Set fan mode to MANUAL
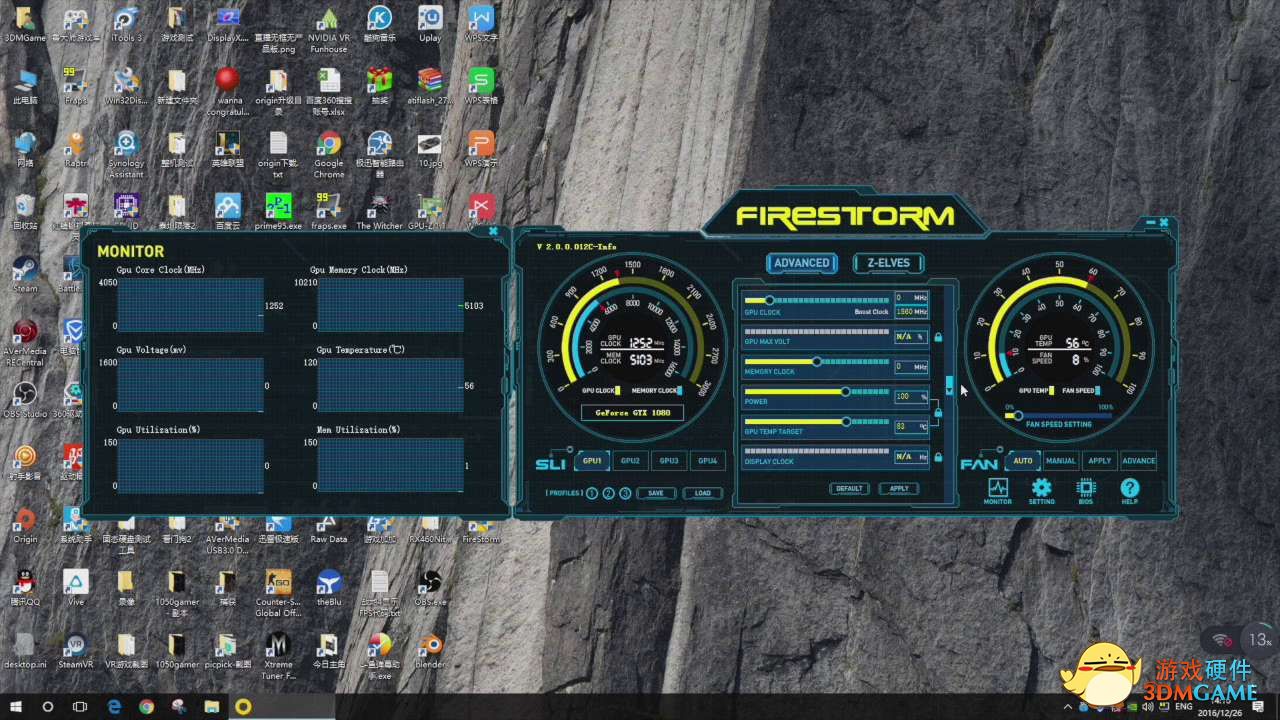1280x720 pixels. coord(1060,461)
